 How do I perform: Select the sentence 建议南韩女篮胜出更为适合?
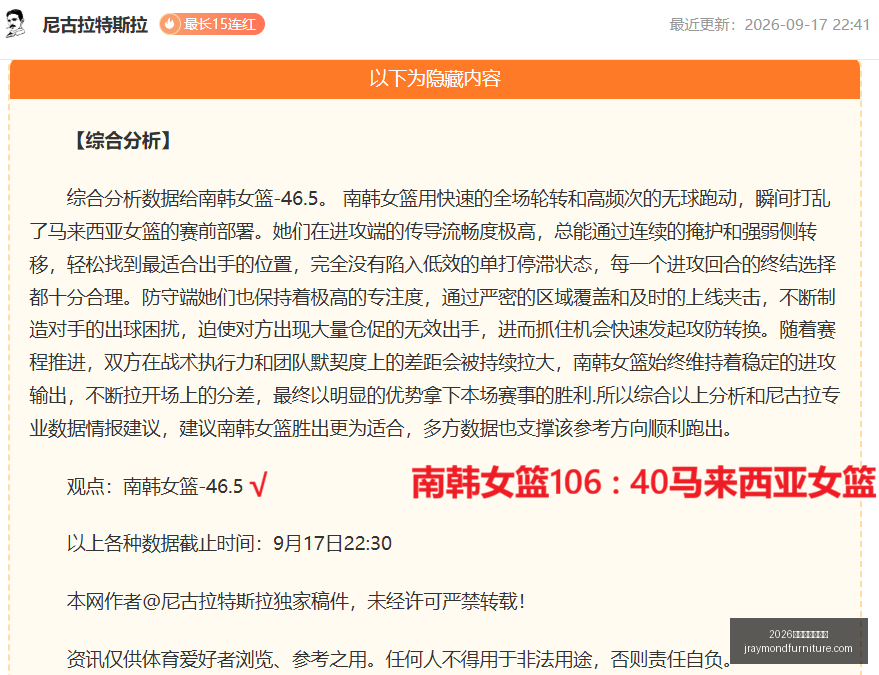(x=292, y=428)
